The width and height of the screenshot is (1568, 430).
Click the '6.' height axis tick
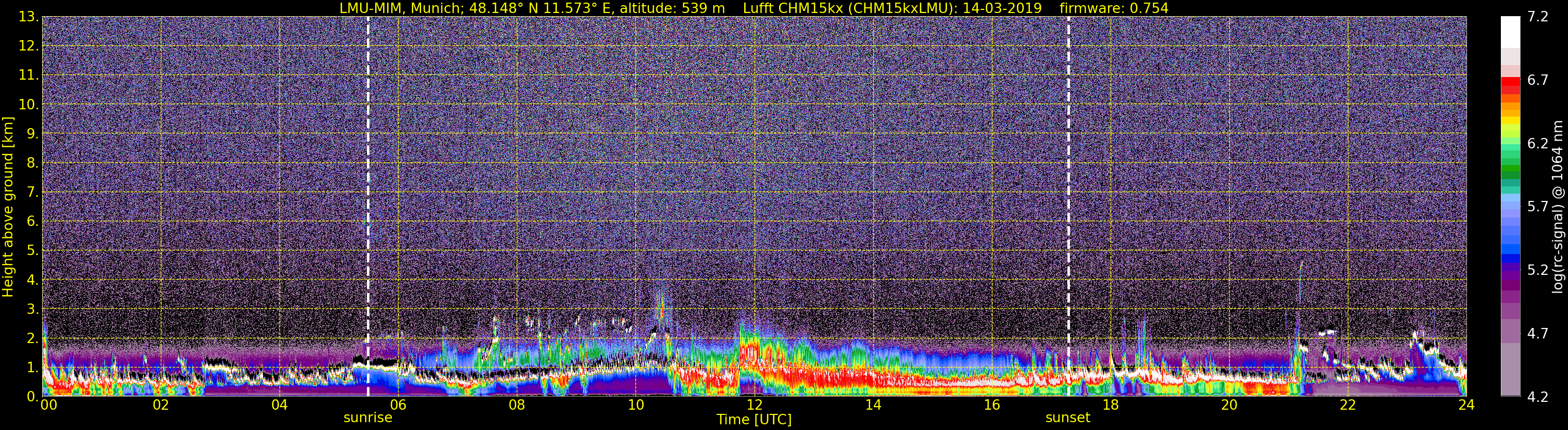(x=32, y=221)
